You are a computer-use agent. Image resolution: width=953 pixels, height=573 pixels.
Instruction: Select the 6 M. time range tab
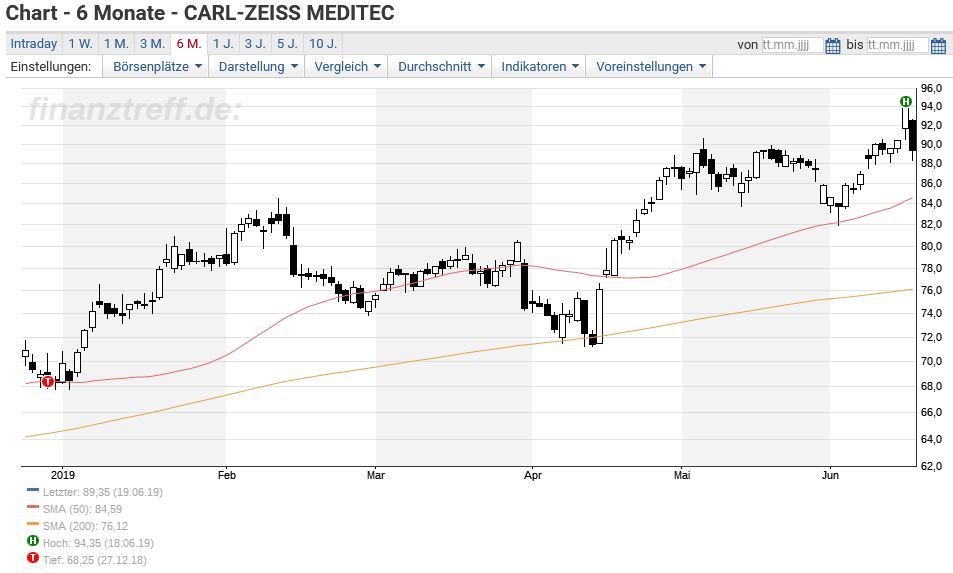pos(189,44)
